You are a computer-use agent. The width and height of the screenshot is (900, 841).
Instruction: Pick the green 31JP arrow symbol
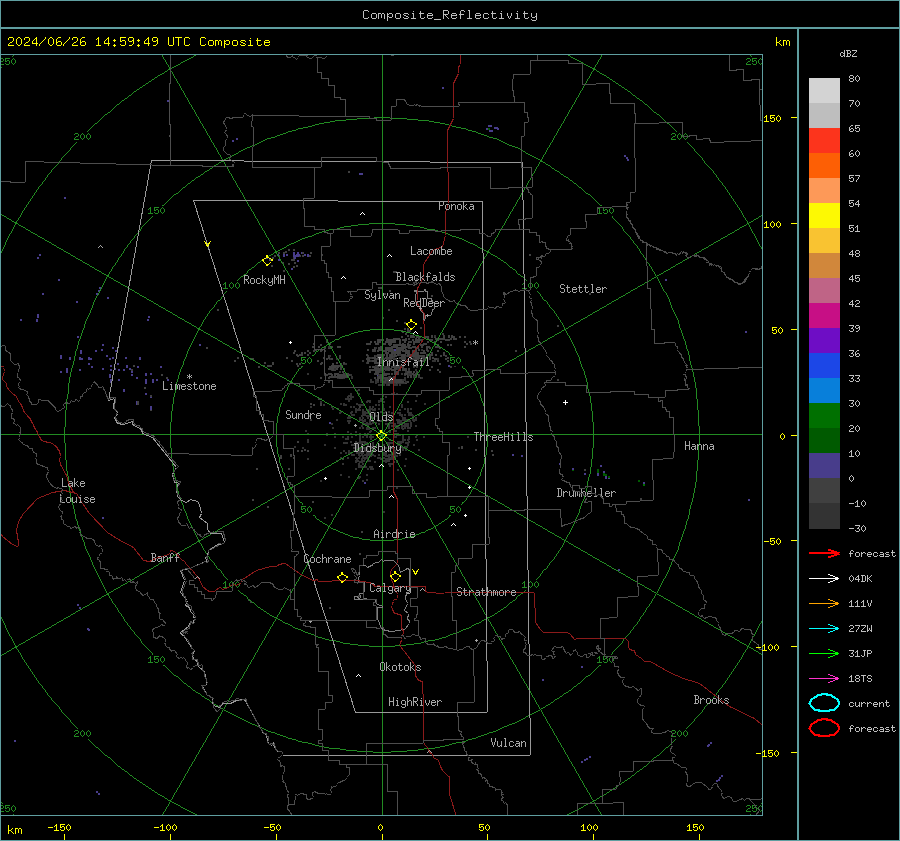pyautogui.click(x=824, y=653)
